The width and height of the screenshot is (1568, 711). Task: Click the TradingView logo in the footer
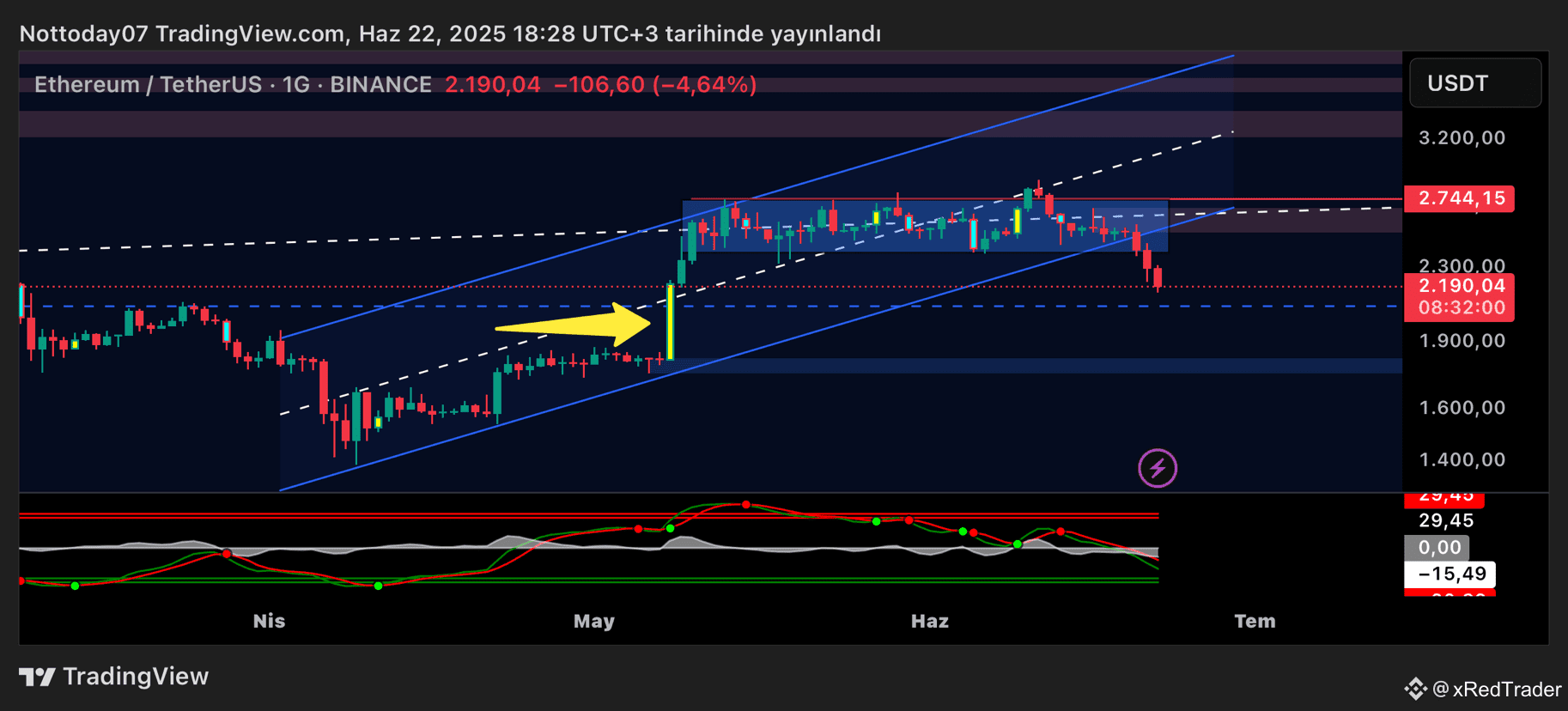click(113, 677)
